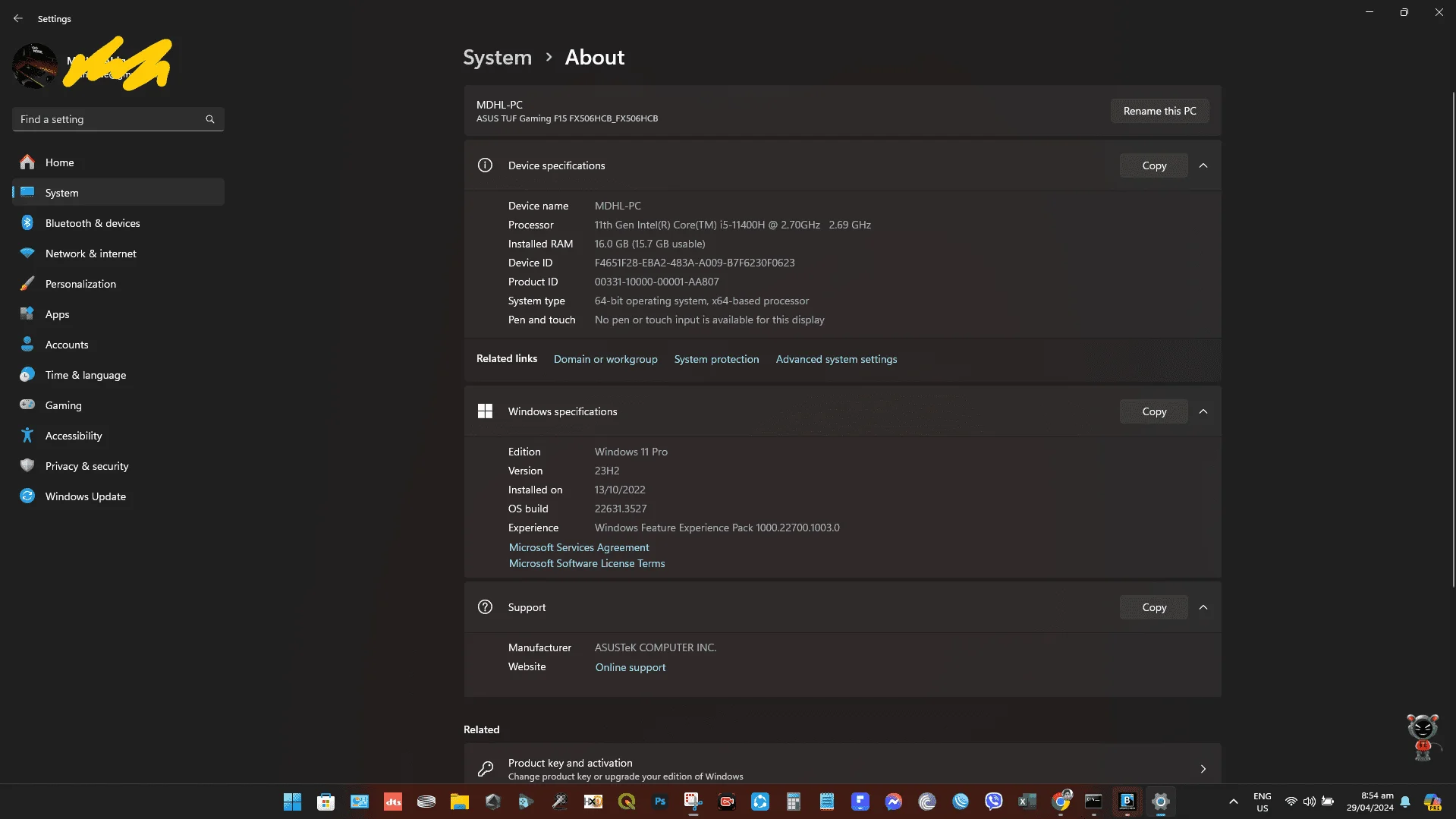Image resolution: width=1456 pixels, height=819 pixels.
Task: Select Apps in the sidebar
Action: (x=118, y=314)
